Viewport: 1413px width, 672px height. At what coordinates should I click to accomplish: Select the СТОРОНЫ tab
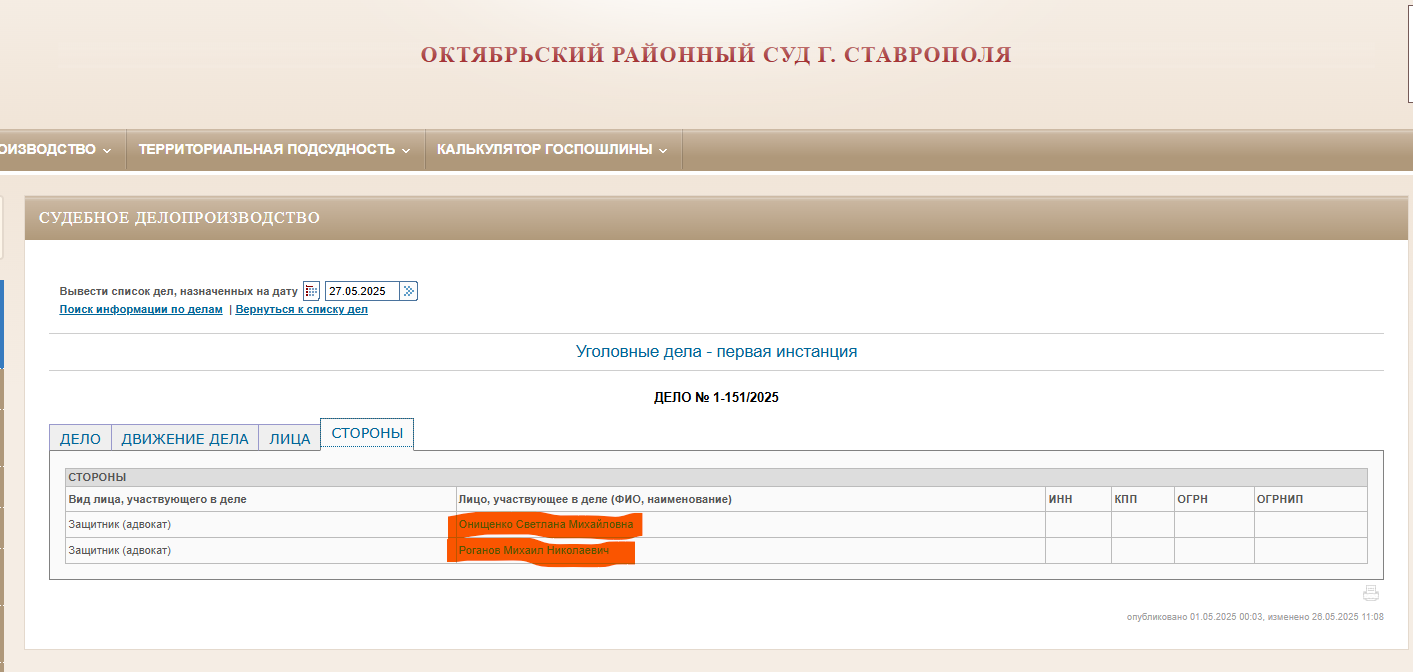pos(367,434)
